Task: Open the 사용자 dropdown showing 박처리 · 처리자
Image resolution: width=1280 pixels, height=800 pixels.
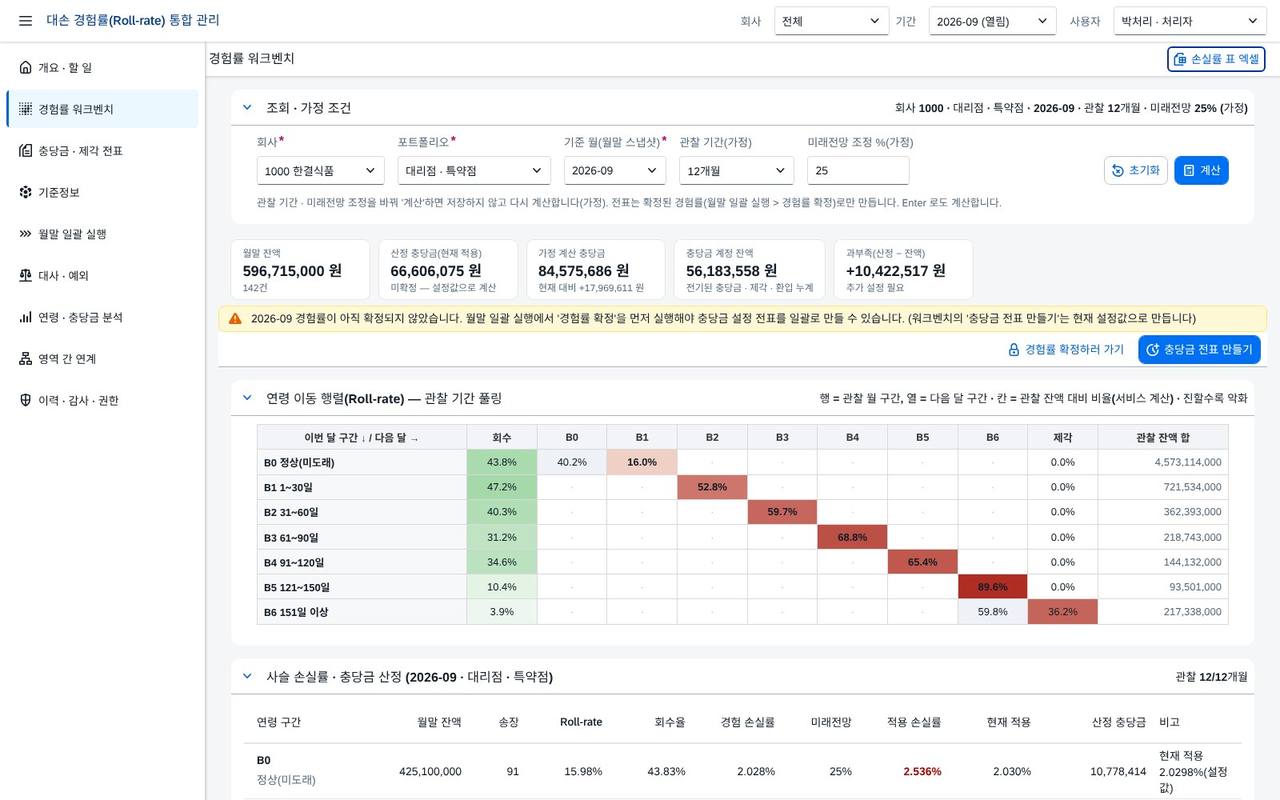Action: point(1190,21)
